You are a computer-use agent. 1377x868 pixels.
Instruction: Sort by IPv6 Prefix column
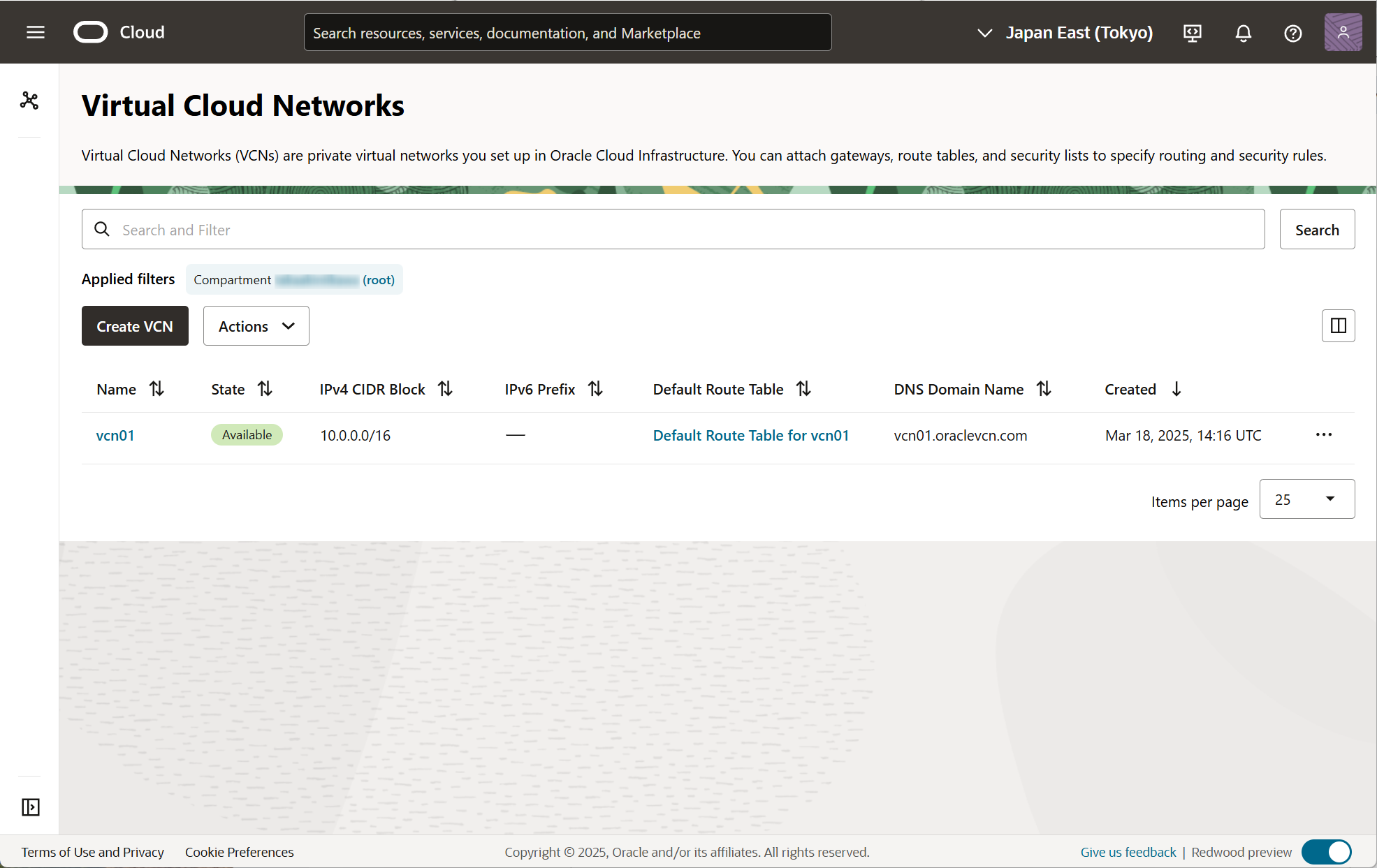coord(595,389)
